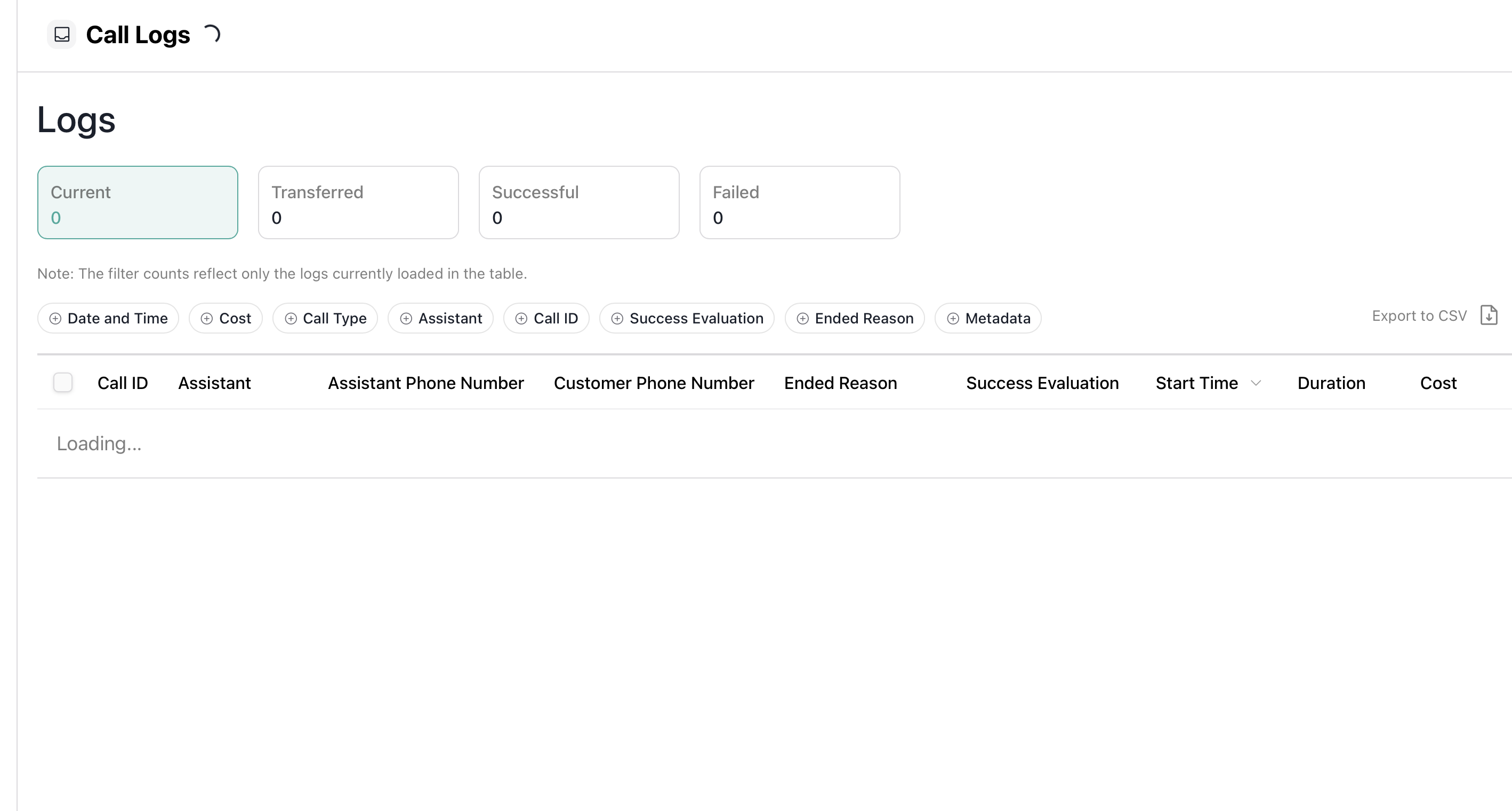Click plus icon on Call Type filter
This screenshot has height=811, width=1512.
tap(291, 319)
